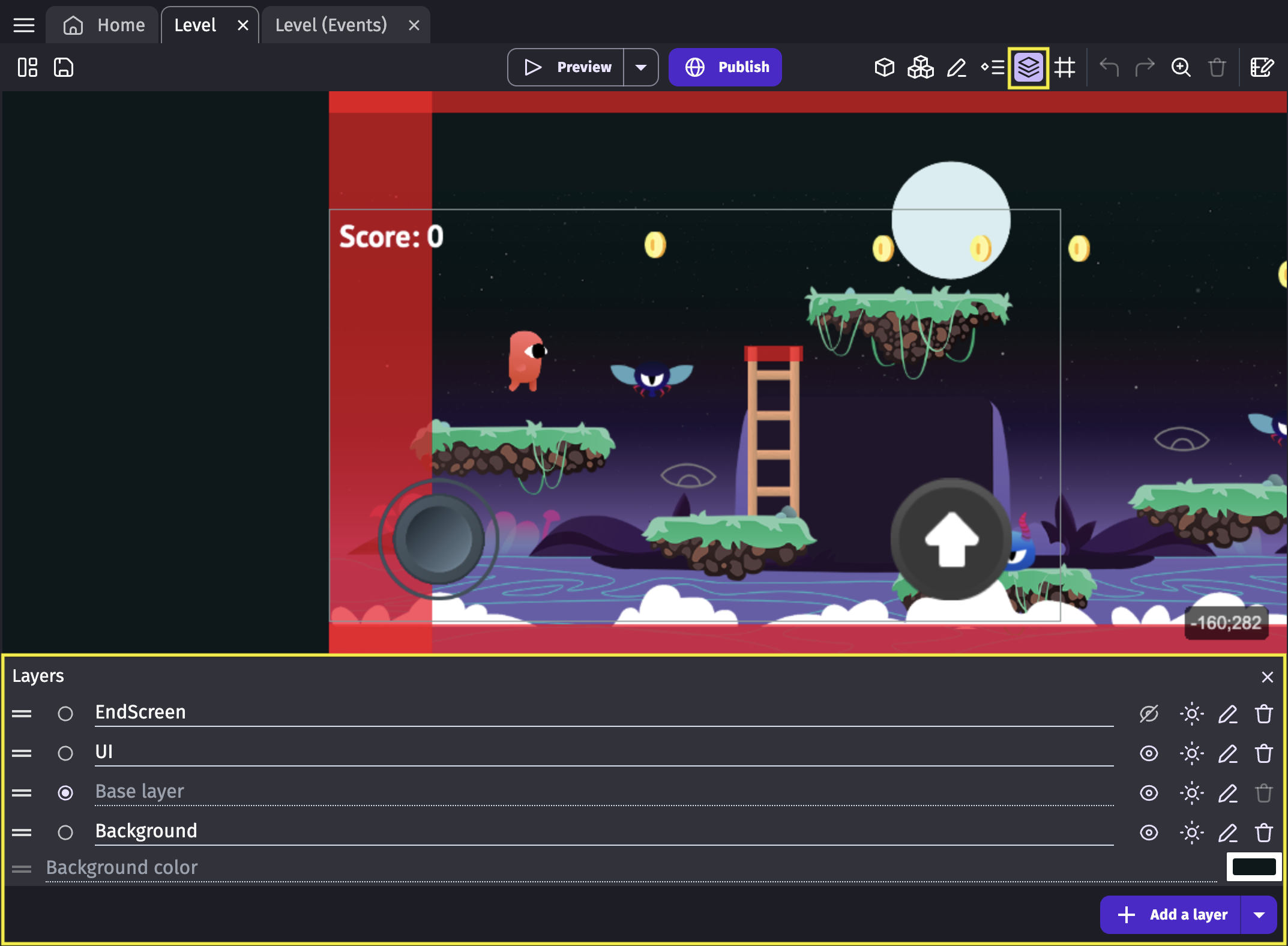Toggle the layers panel toolbar button
This screenshot has width=1288, height=946.
click(1028, 67)
